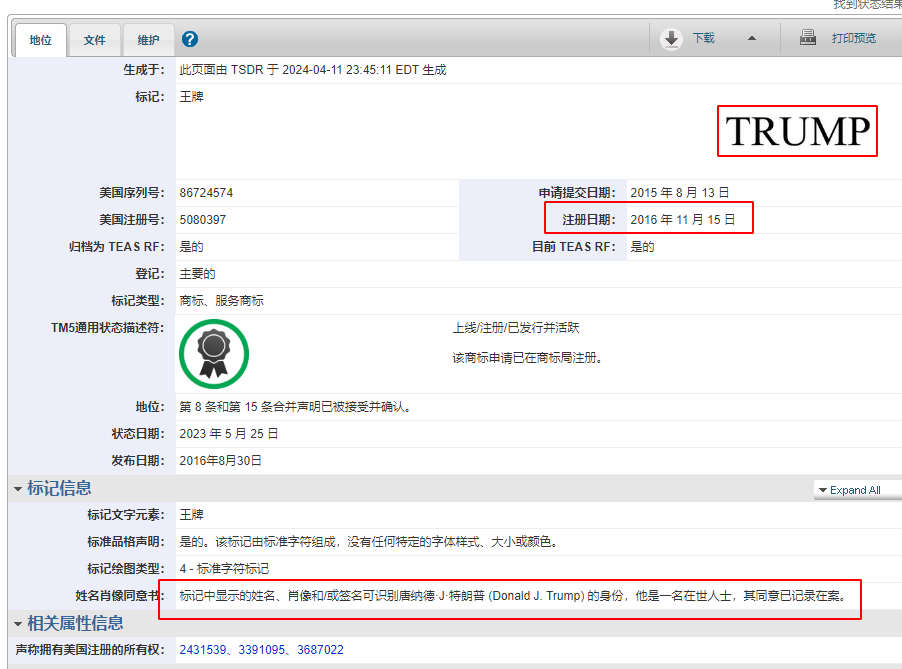Click the TRUMP mark image
Image resolution: width=902 pixels, height=669 pixels.
click(x=797, y=131)
